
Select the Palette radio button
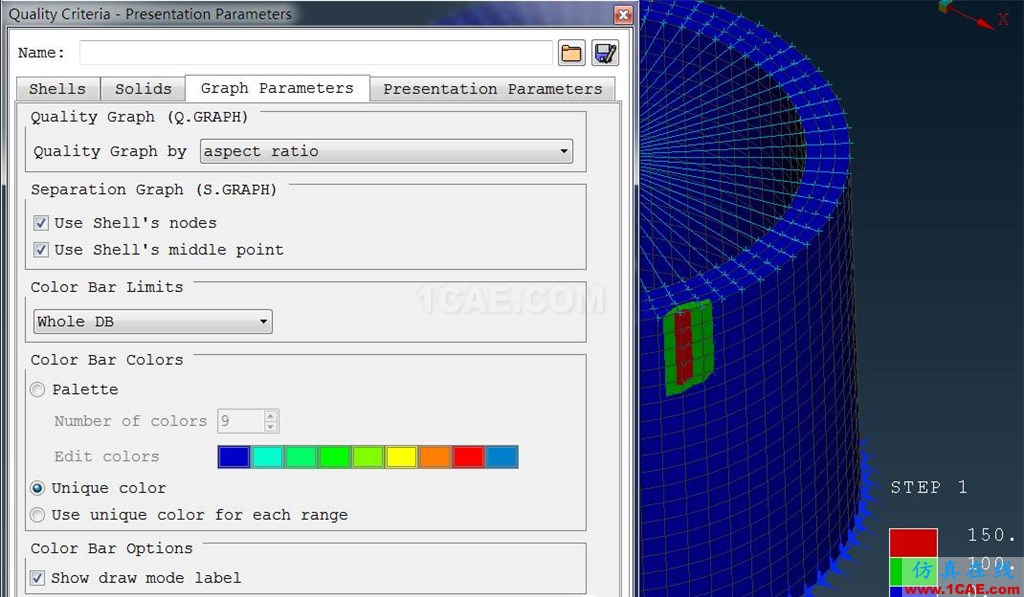(x=38, y=390)
